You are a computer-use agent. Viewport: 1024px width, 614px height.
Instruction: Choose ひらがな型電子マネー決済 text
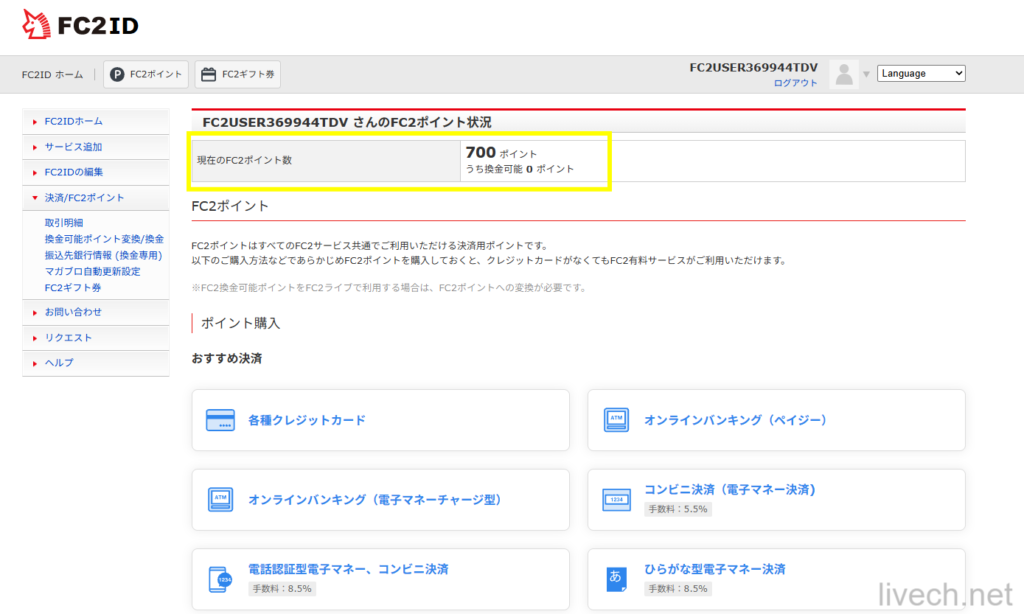[714, 569]
